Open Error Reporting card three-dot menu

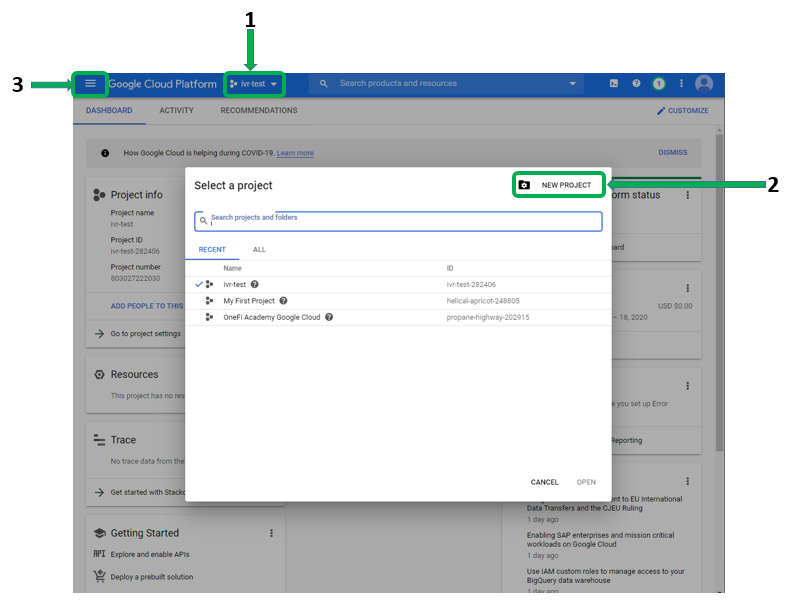click(688, 386)
